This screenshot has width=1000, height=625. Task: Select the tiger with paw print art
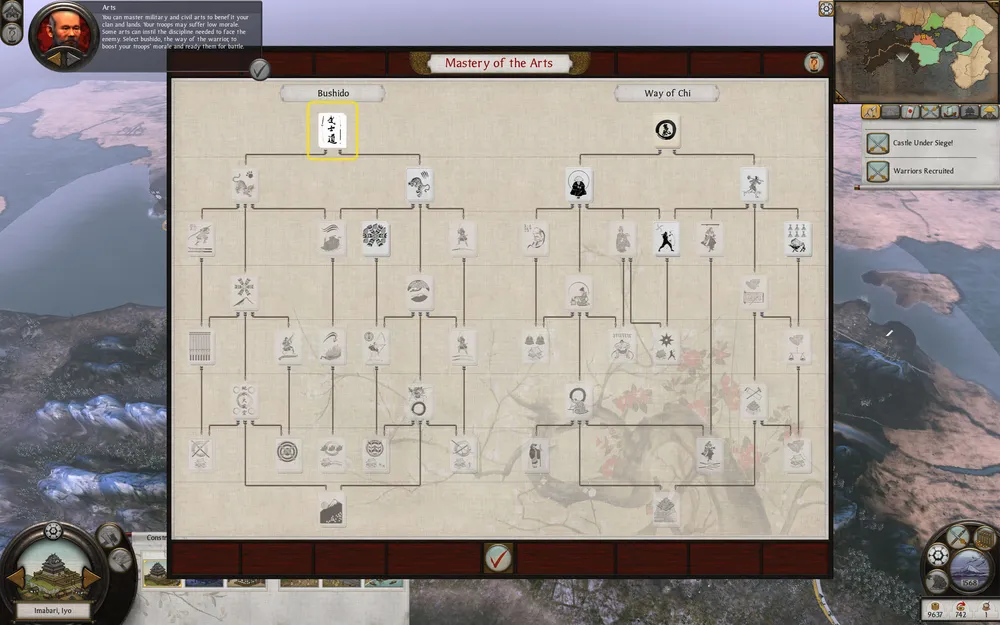[245, 184]
